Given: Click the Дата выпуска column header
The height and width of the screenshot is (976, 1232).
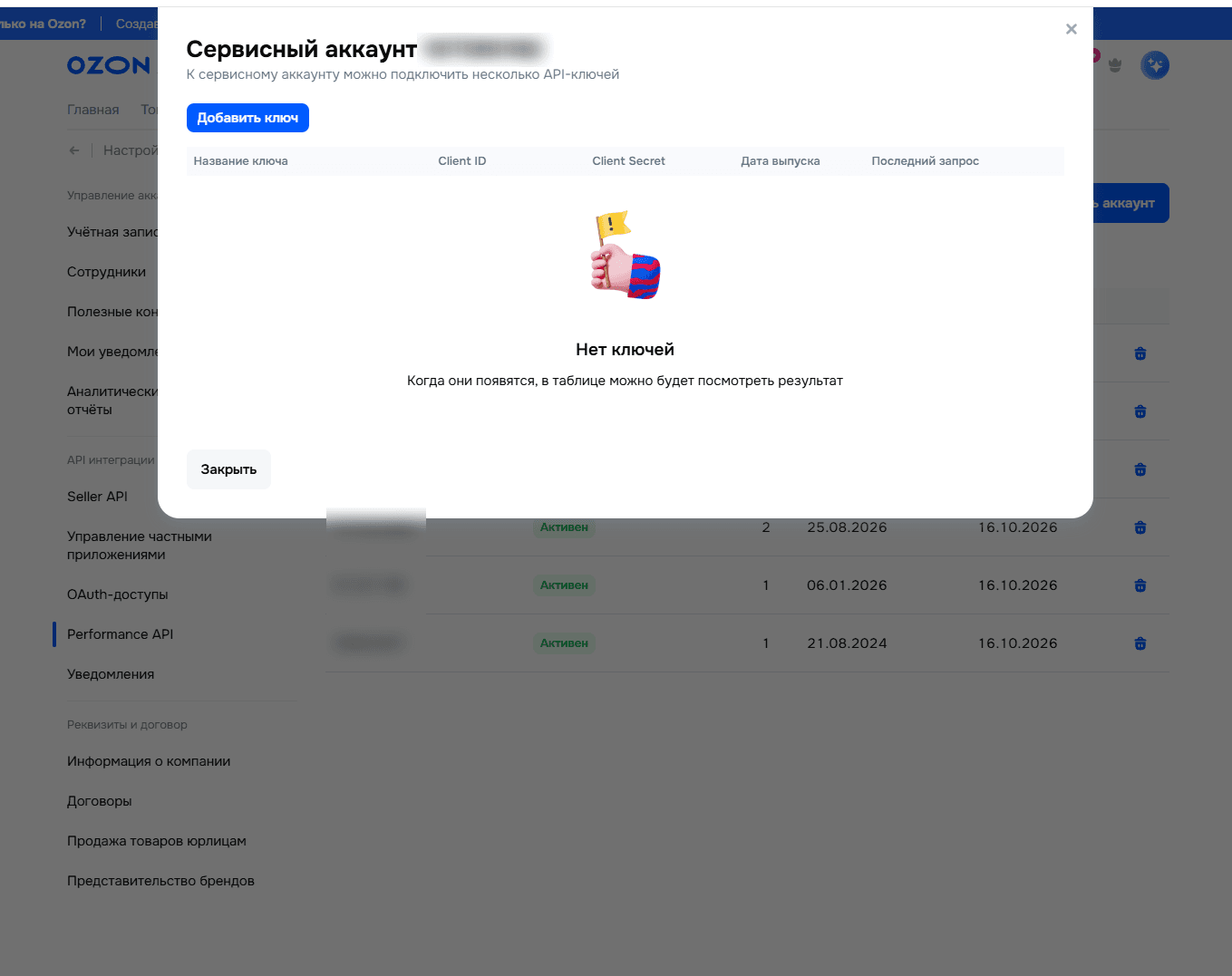Looking at the screenshot, I should pos(780,161).
